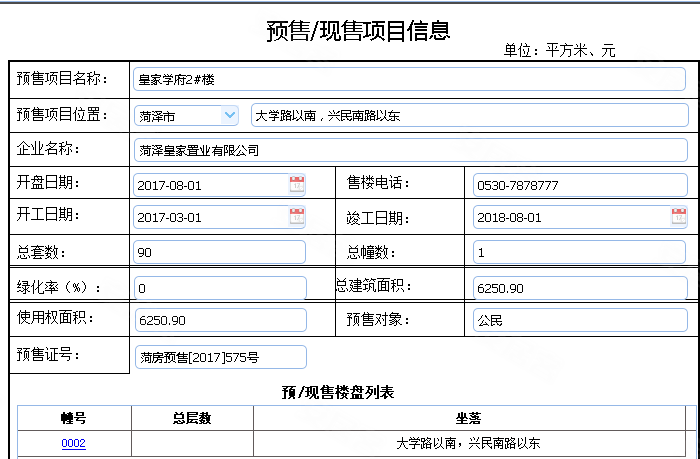Expand the 菏泽市 city dropdown

(230, 116)
